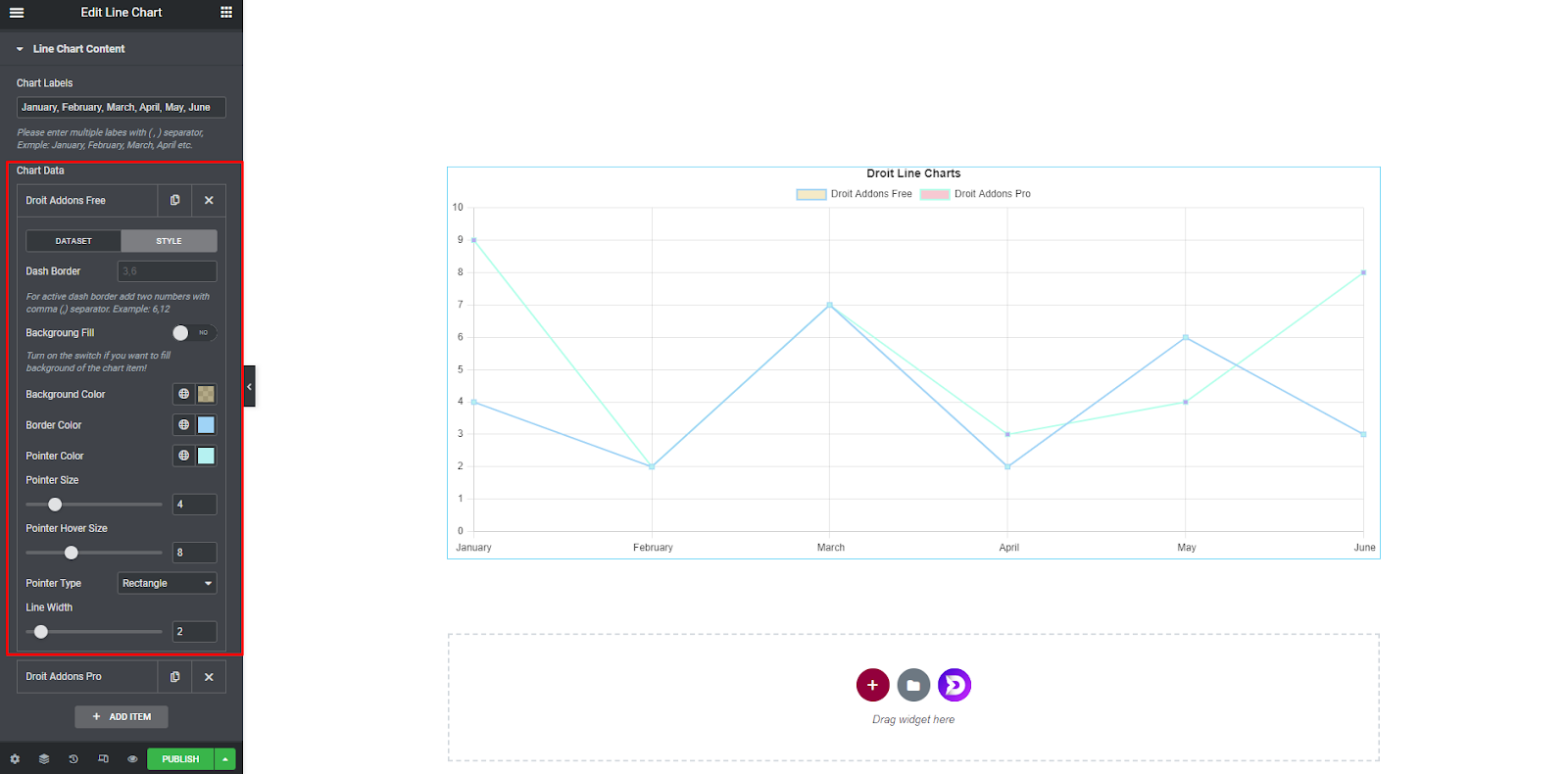Focus the Pointer Hover Size number field
This screenshot has height=774, width=1568.
click(195, 553)
